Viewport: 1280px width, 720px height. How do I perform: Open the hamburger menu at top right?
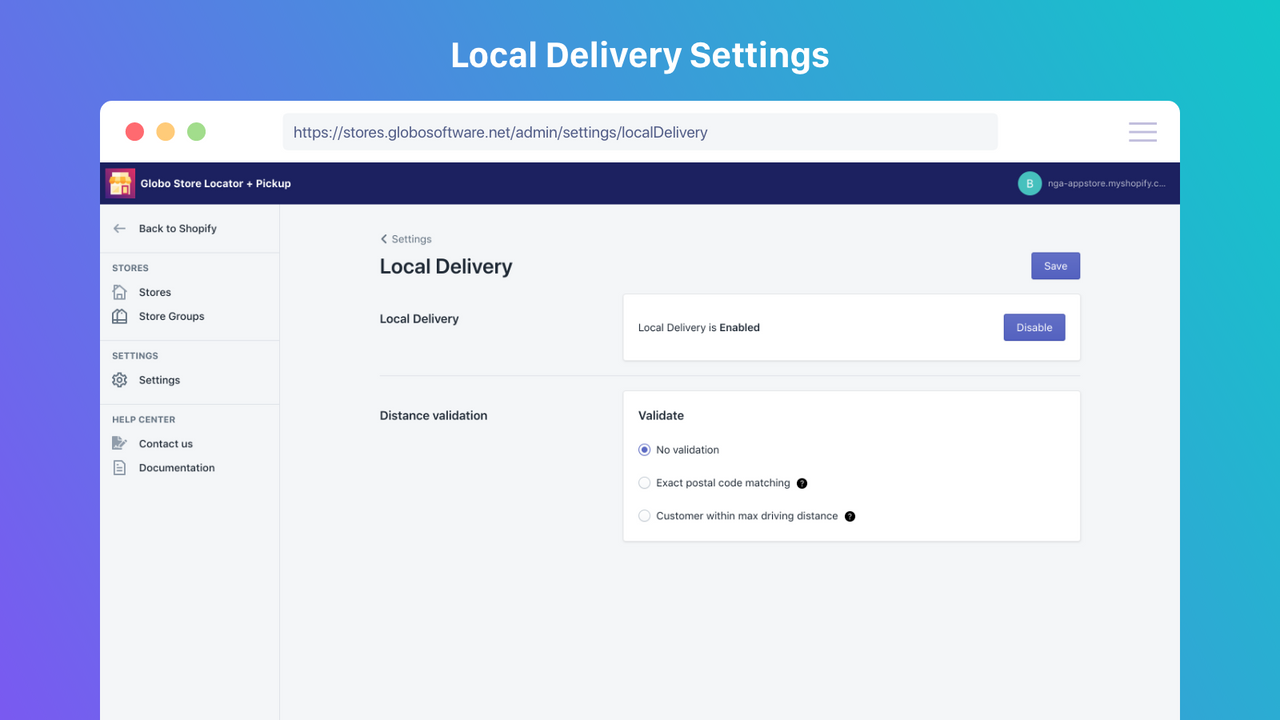(1142, 131)
